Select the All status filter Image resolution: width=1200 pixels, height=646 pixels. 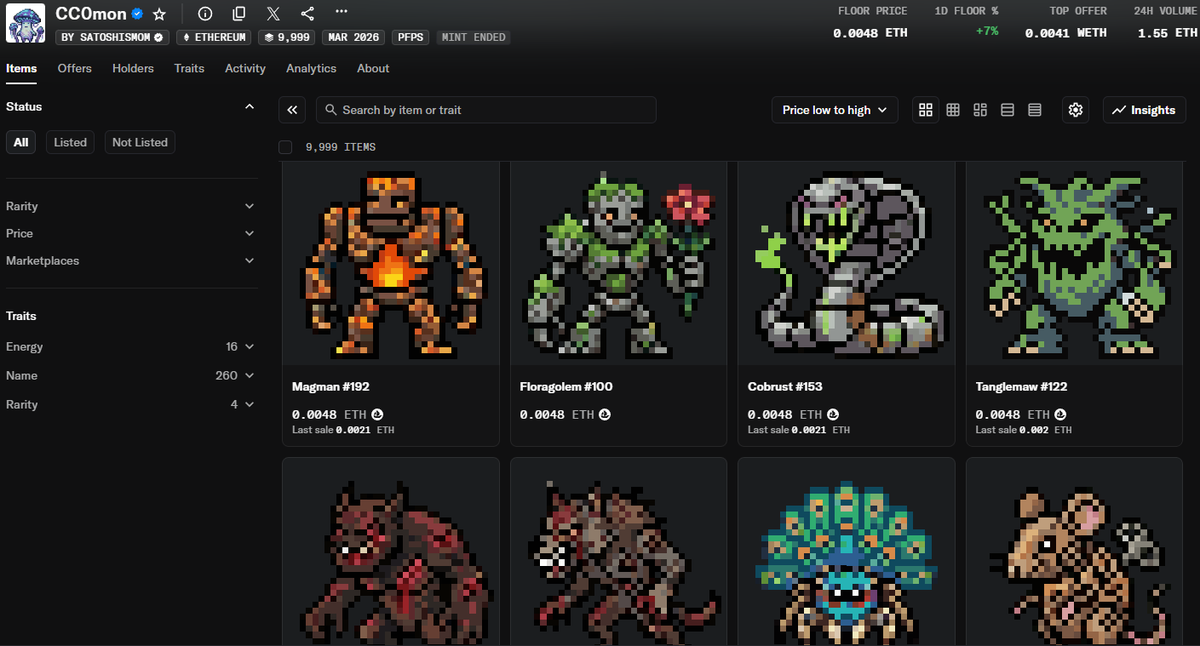pos(21,142)
